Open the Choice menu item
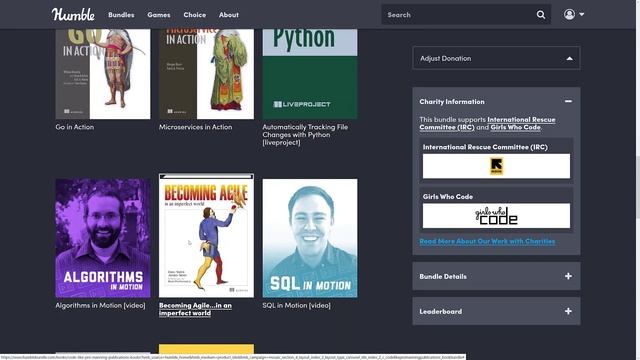The image size is (640, 360). (195, 15)
